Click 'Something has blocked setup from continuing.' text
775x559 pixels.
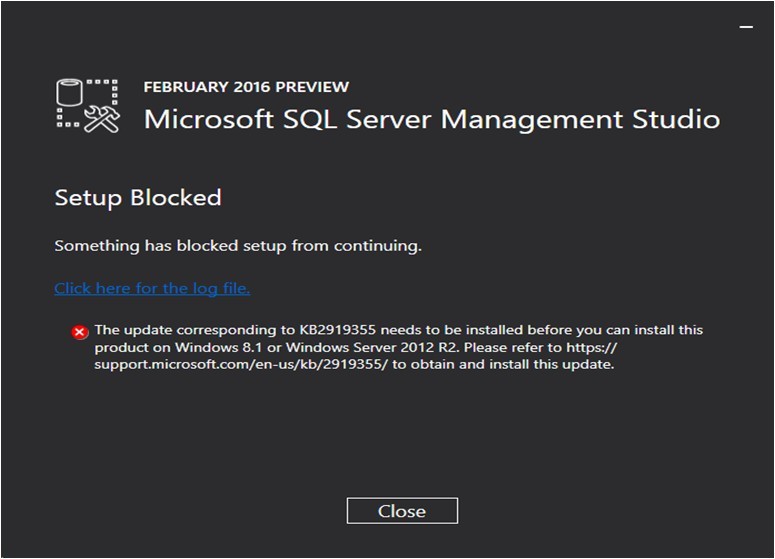click(238, 246)
